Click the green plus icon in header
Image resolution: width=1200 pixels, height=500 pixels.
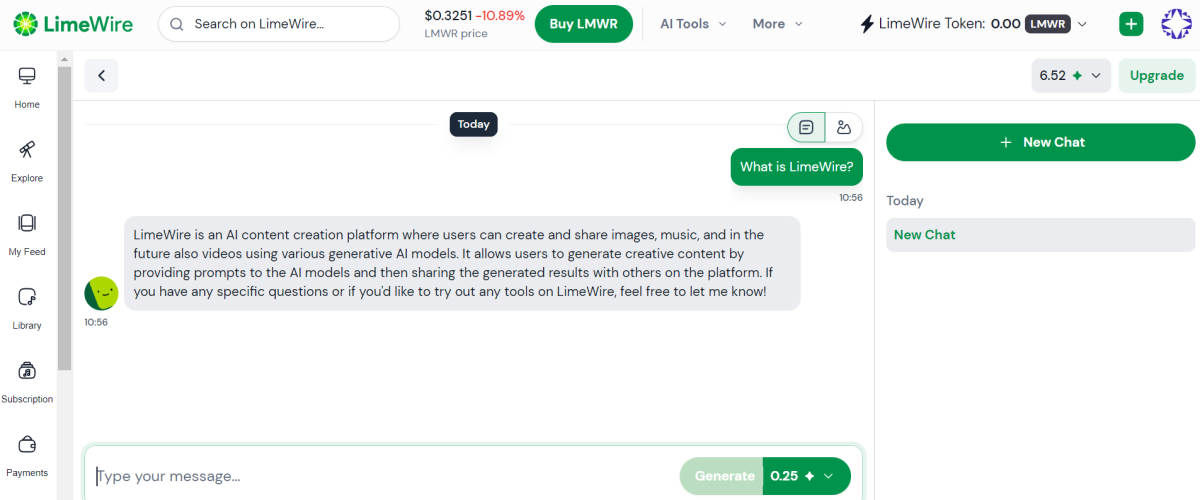click(1131, 24)
